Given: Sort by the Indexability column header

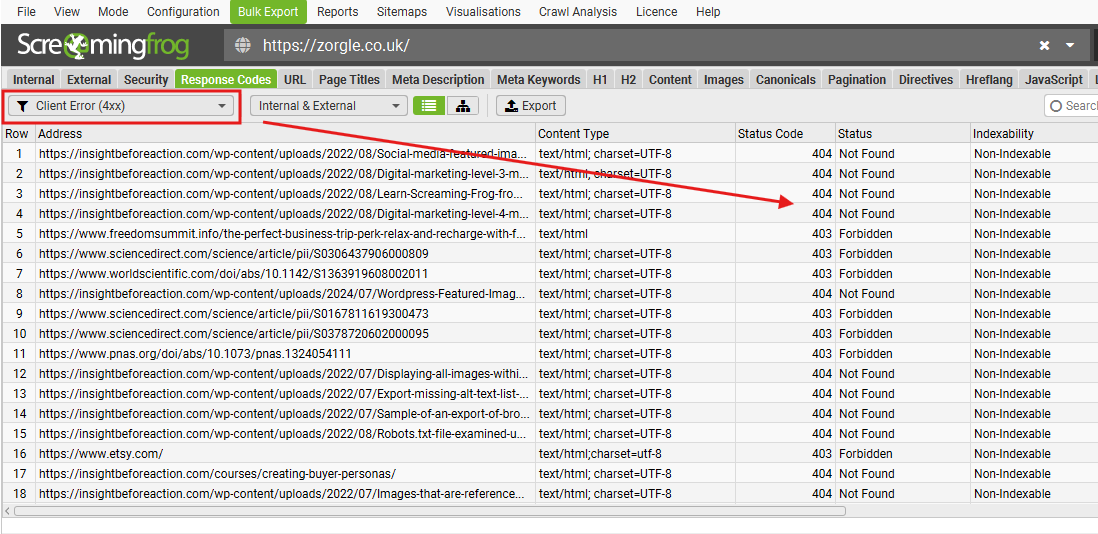Looking at the screenshot, I should point(1034,134).
